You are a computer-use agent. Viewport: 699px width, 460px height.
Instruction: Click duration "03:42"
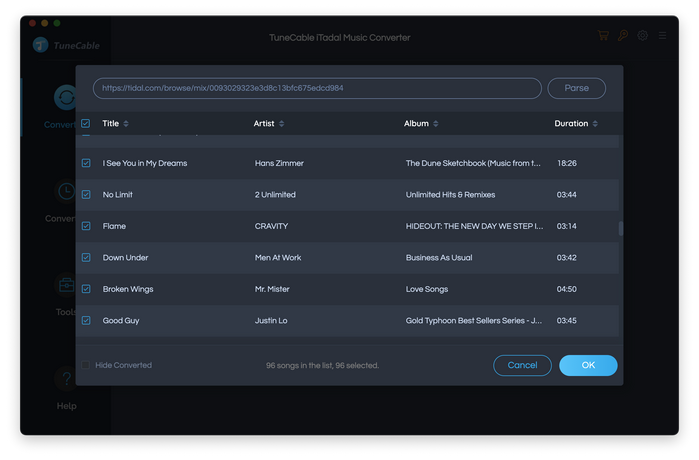point(567,258)
